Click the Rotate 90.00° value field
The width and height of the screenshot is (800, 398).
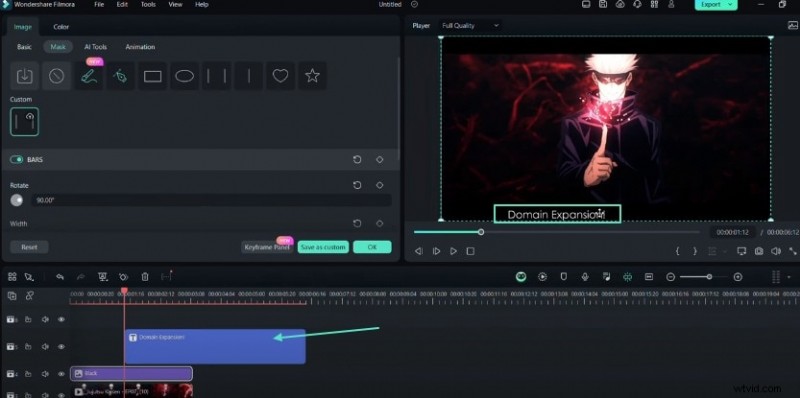click(x=212, y=201)
